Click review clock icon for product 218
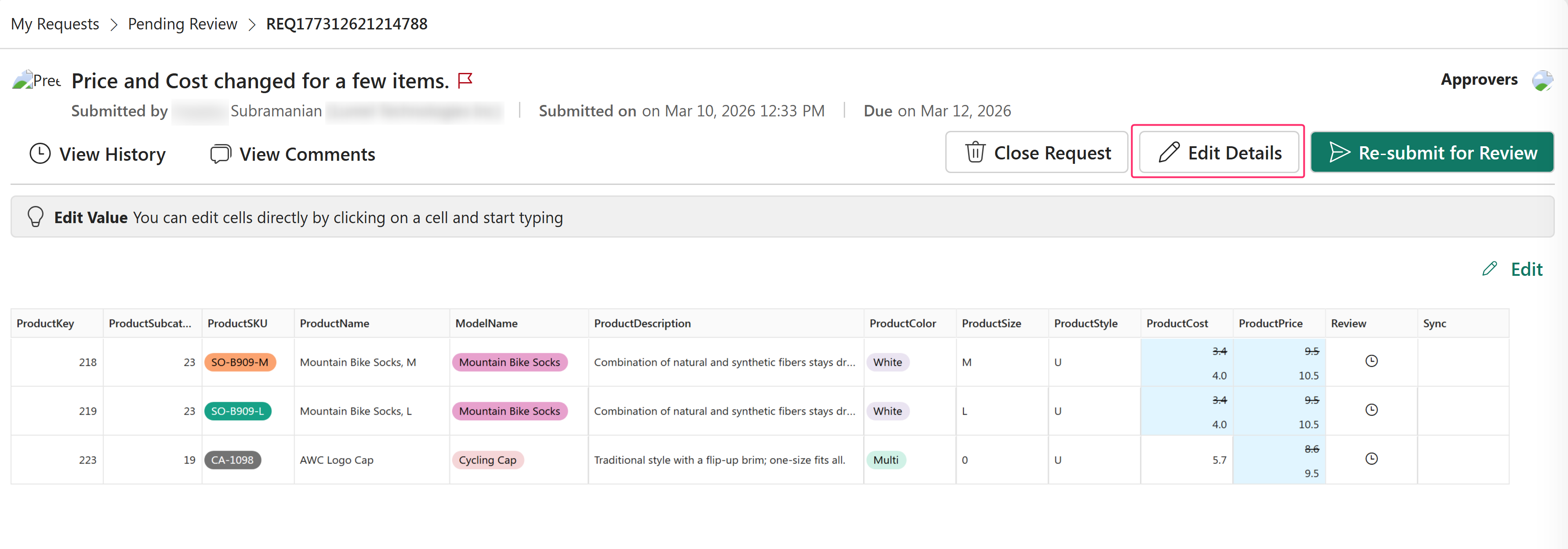 pos(1371,361)
